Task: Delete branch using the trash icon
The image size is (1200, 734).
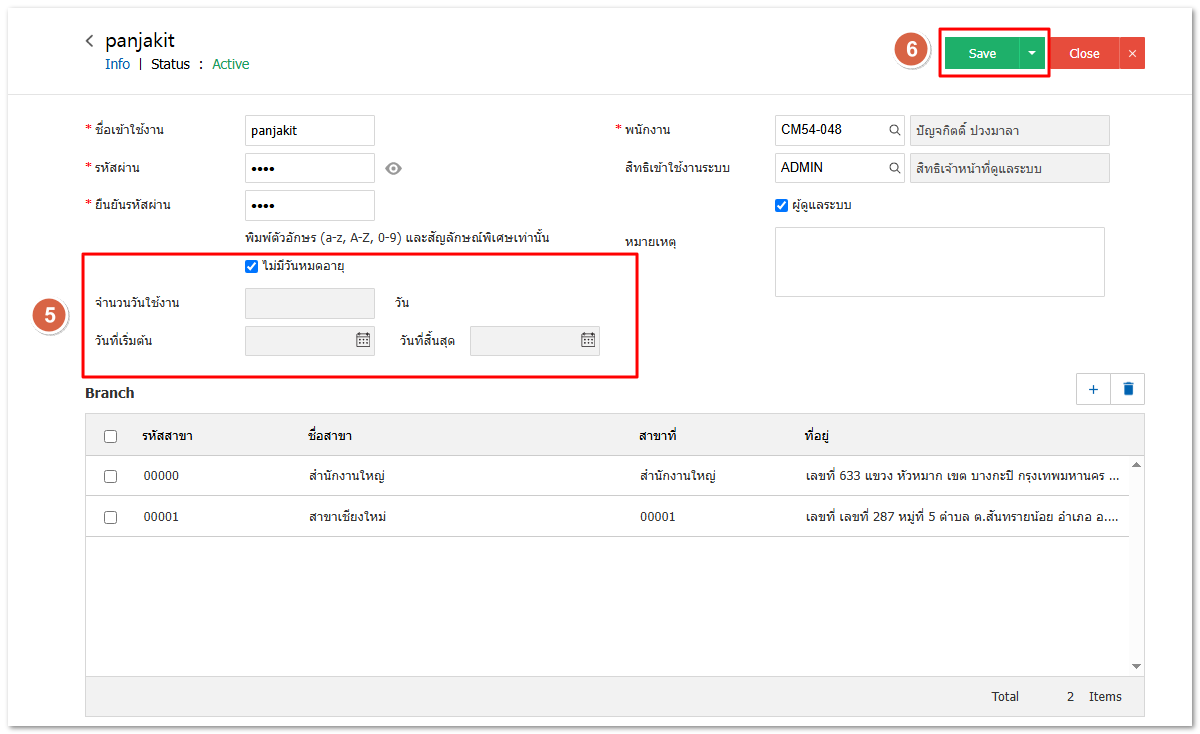Action: tap(1128, 389)
